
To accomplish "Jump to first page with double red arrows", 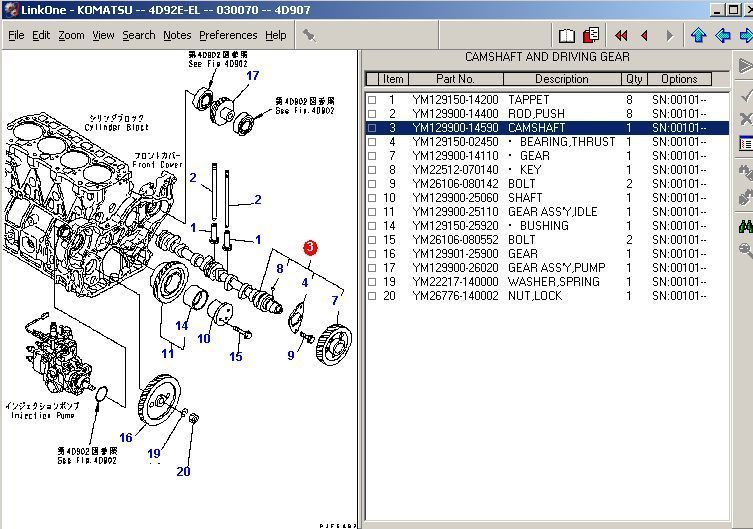I will pos(621,36).
